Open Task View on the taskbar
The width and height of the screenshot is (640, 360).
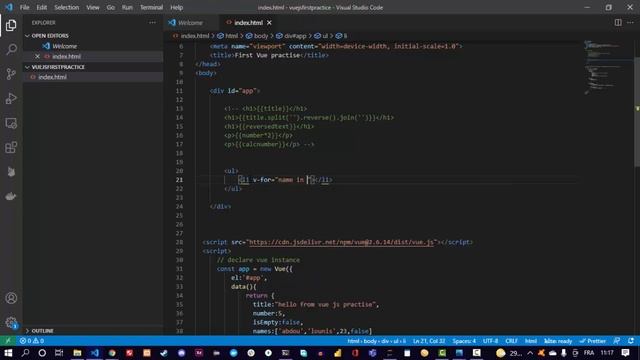click(x=59, y=353)
